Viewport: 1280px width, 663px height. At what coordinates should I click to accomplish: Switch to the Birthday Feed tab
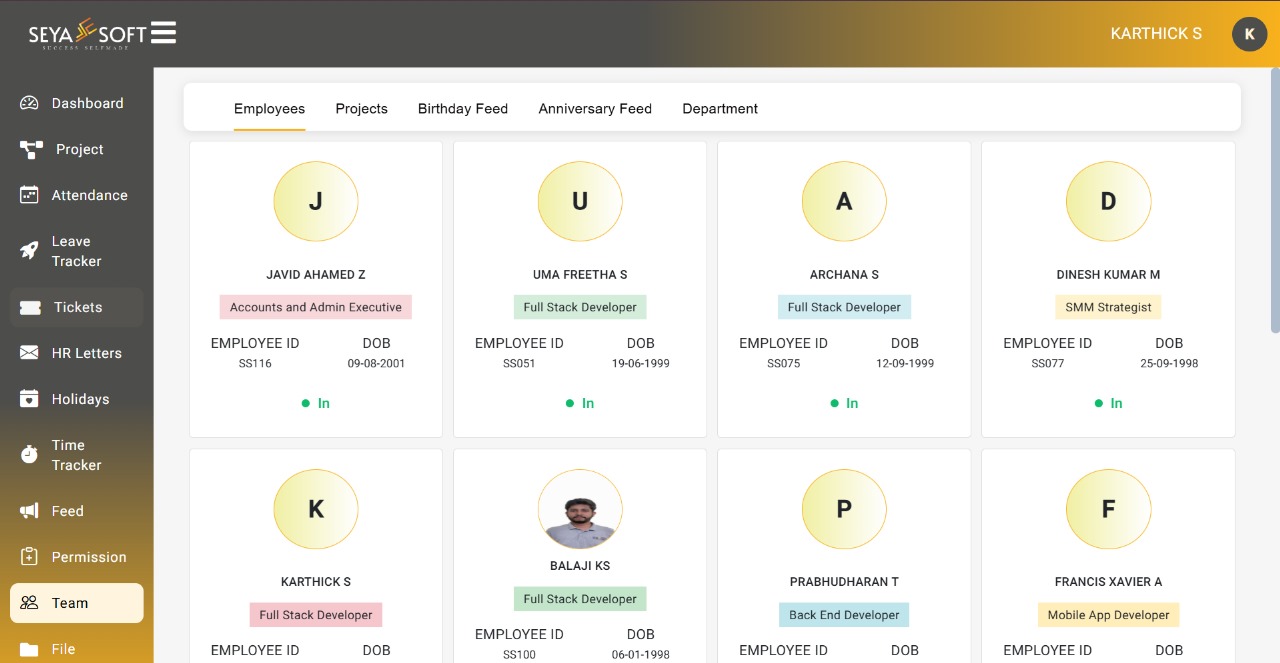click(x=463, y=108)
